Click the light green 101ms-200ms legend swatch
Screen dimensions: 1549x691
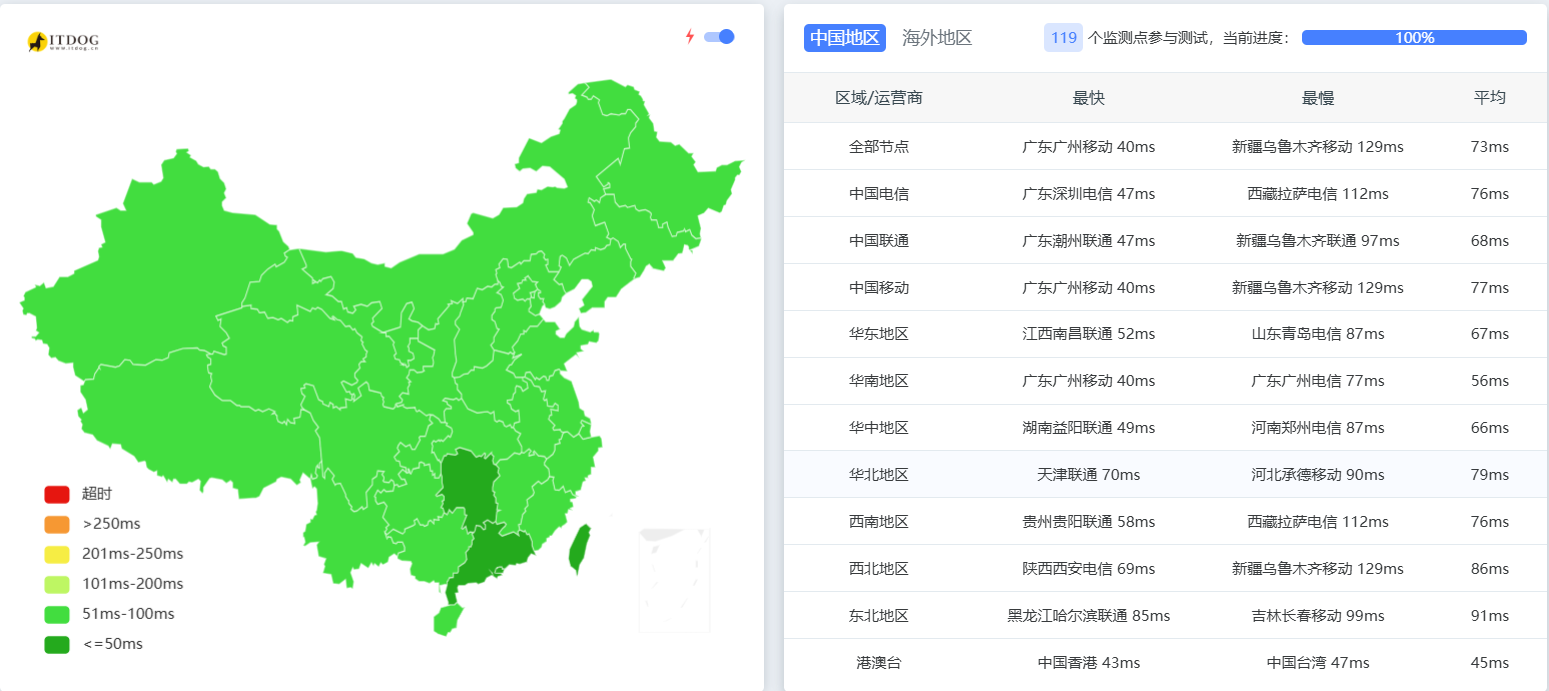click(x=57, y=584)
